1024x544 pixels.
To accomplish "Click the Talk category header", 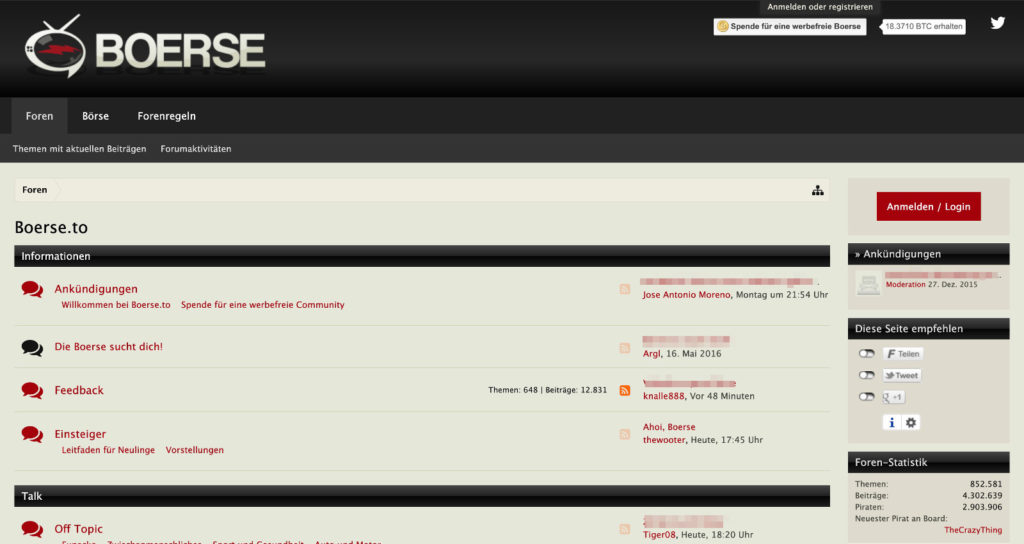I will 422,496.
